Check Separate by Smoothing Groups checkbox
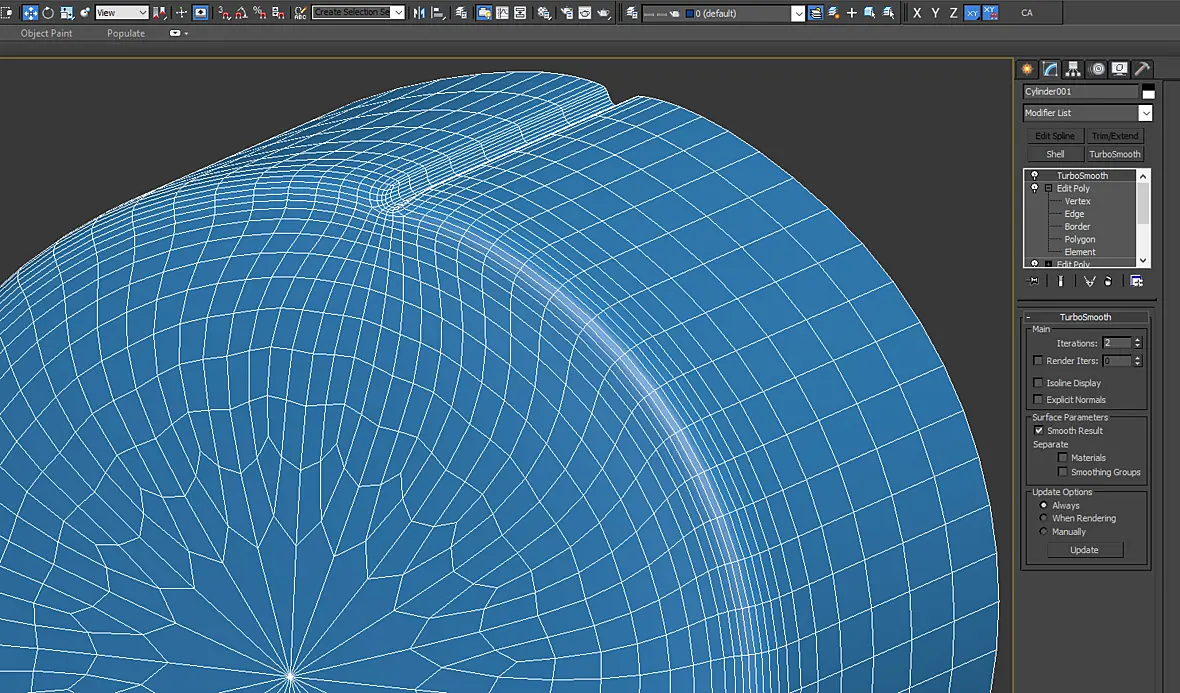Screen dimensions: 1180x693 (1063, 472)
